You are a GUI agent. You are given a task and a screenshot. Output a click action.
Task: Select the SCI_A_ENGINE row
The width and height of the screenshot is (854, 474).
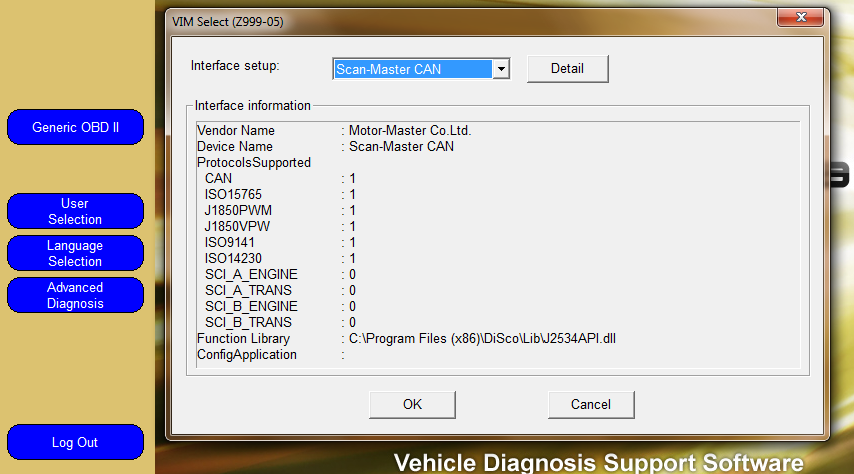pyautogui.click(x=279, y=274)
